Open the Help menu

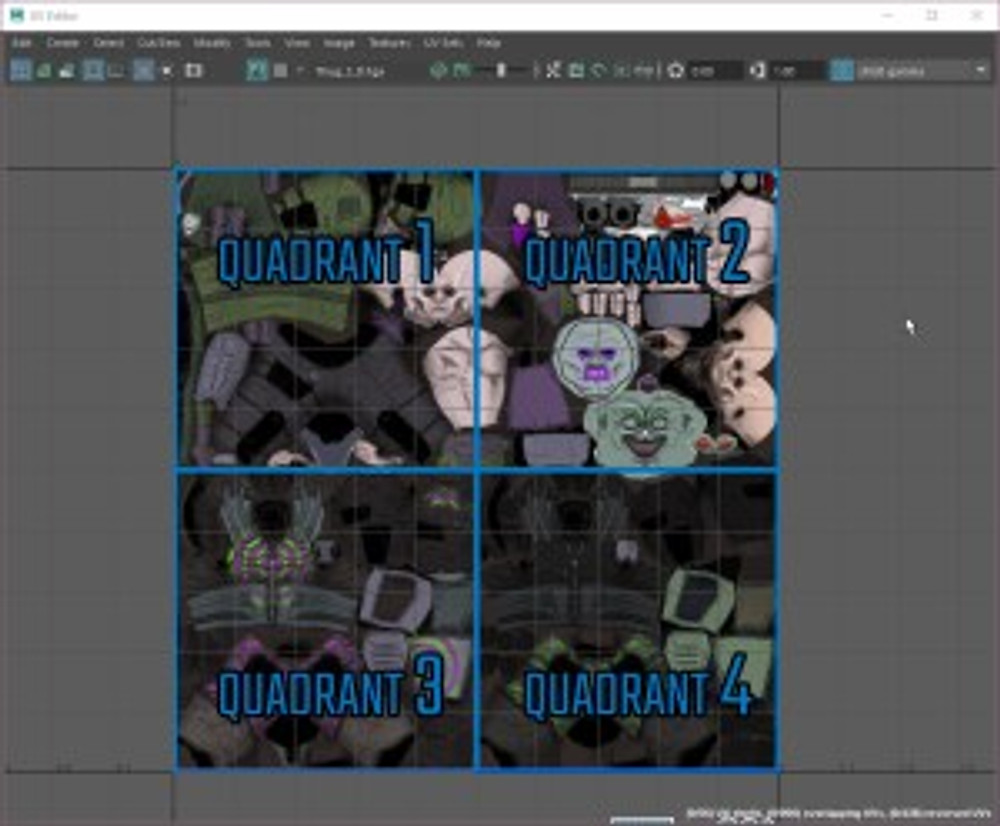click(x=489, y=43)
